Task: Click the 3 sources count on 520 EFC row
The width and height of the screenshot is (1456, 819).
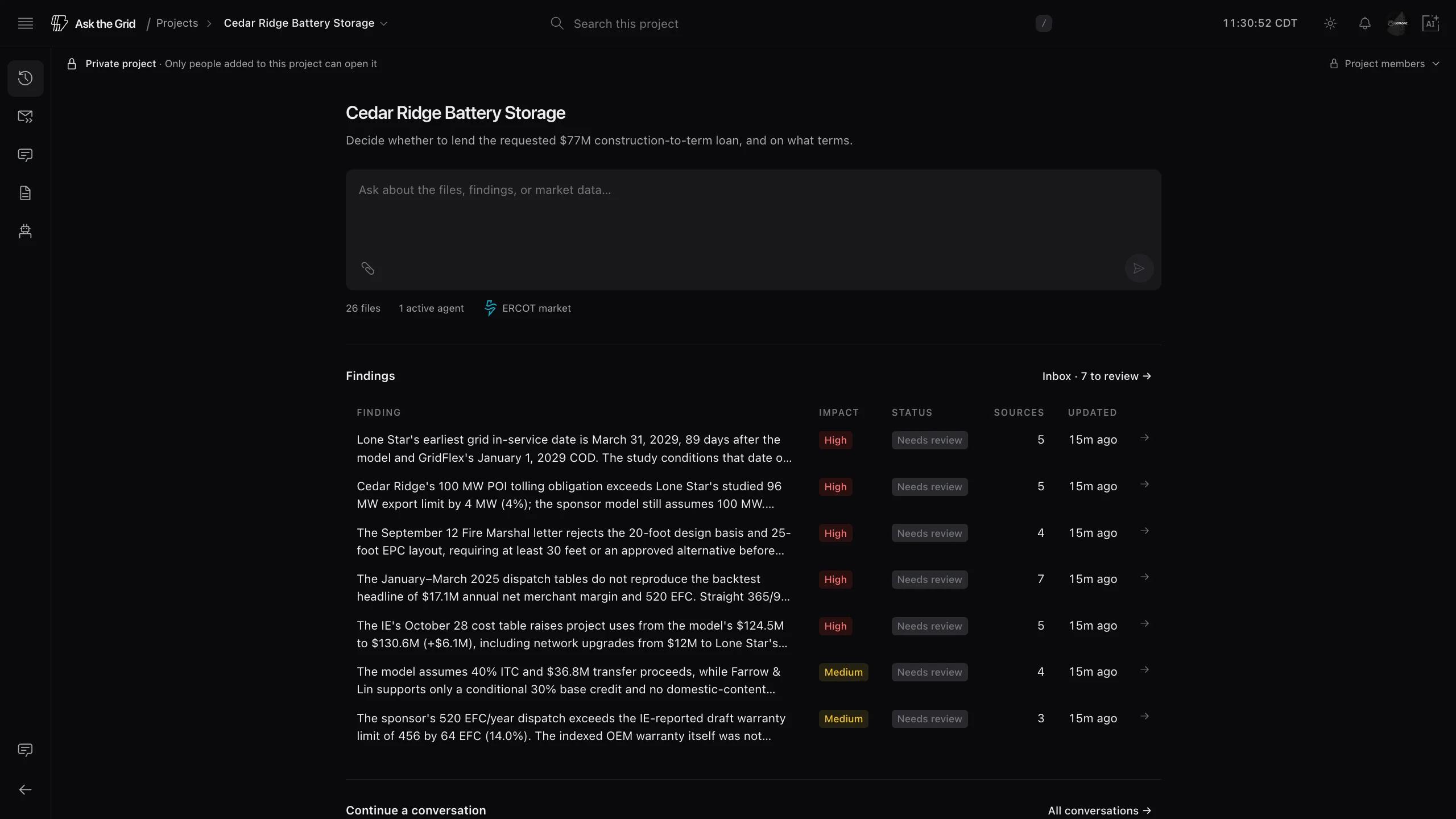Action: tap(1040, 718)
